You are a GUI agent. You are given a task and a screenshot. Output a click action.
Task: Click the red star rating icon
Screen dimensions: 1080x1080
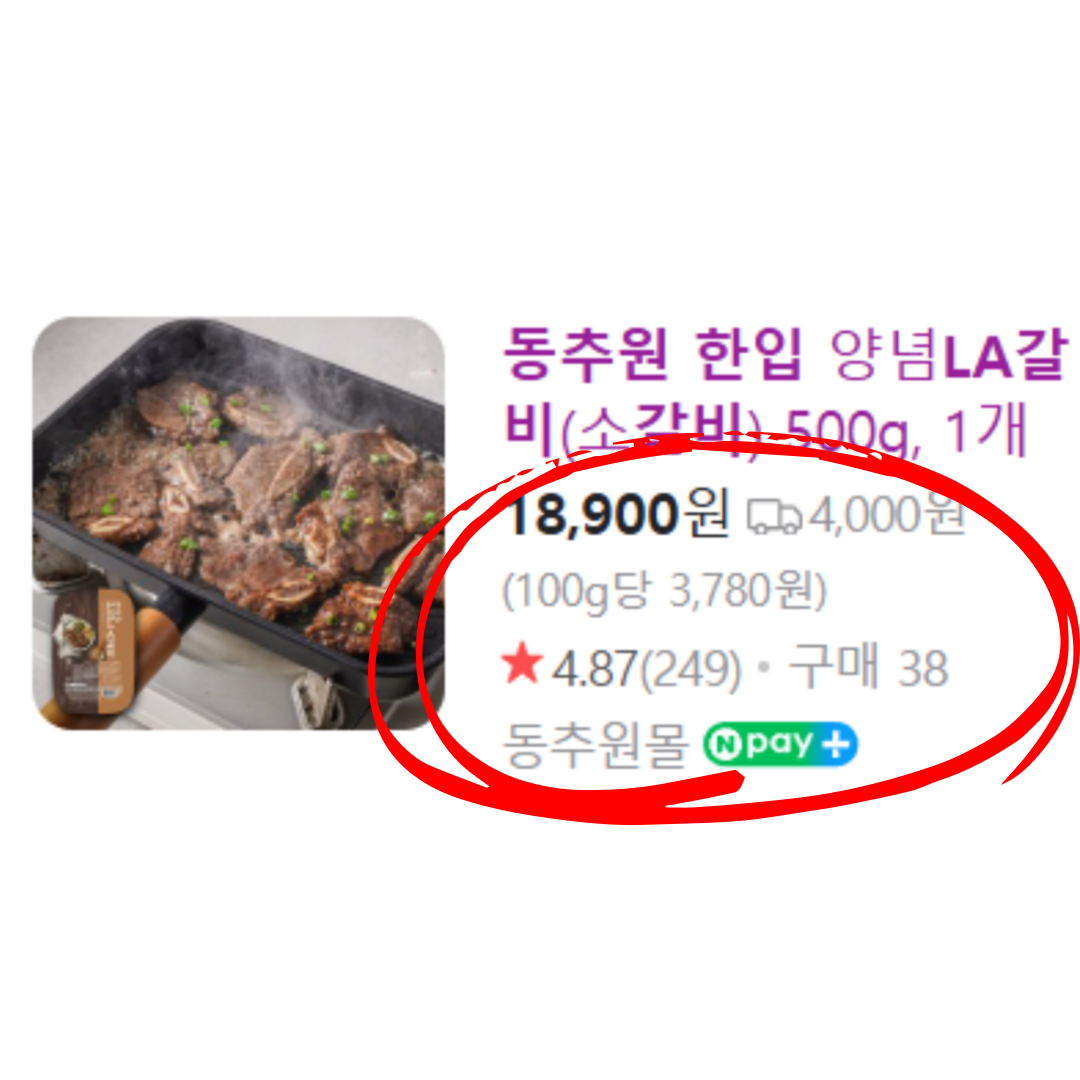[x=523, y=663]
